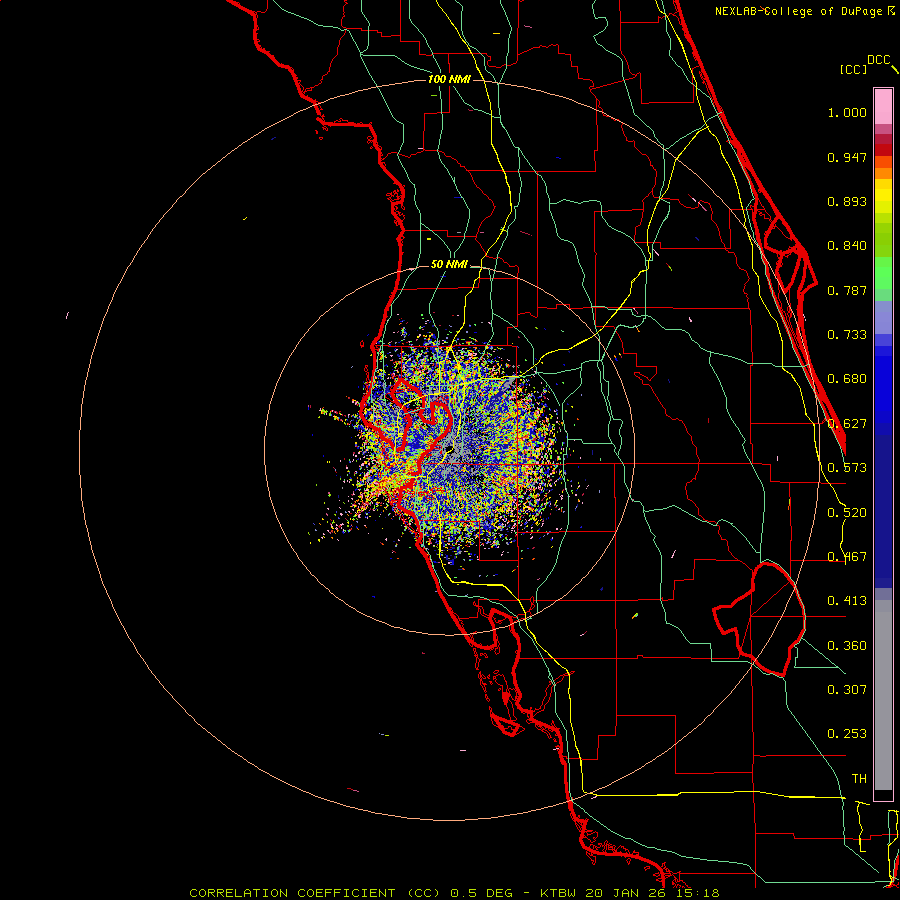Image resolution: width=900 pixels, height=900 pixels.
Task: Click the TH threshold label
Action: [x=859, y=779]
